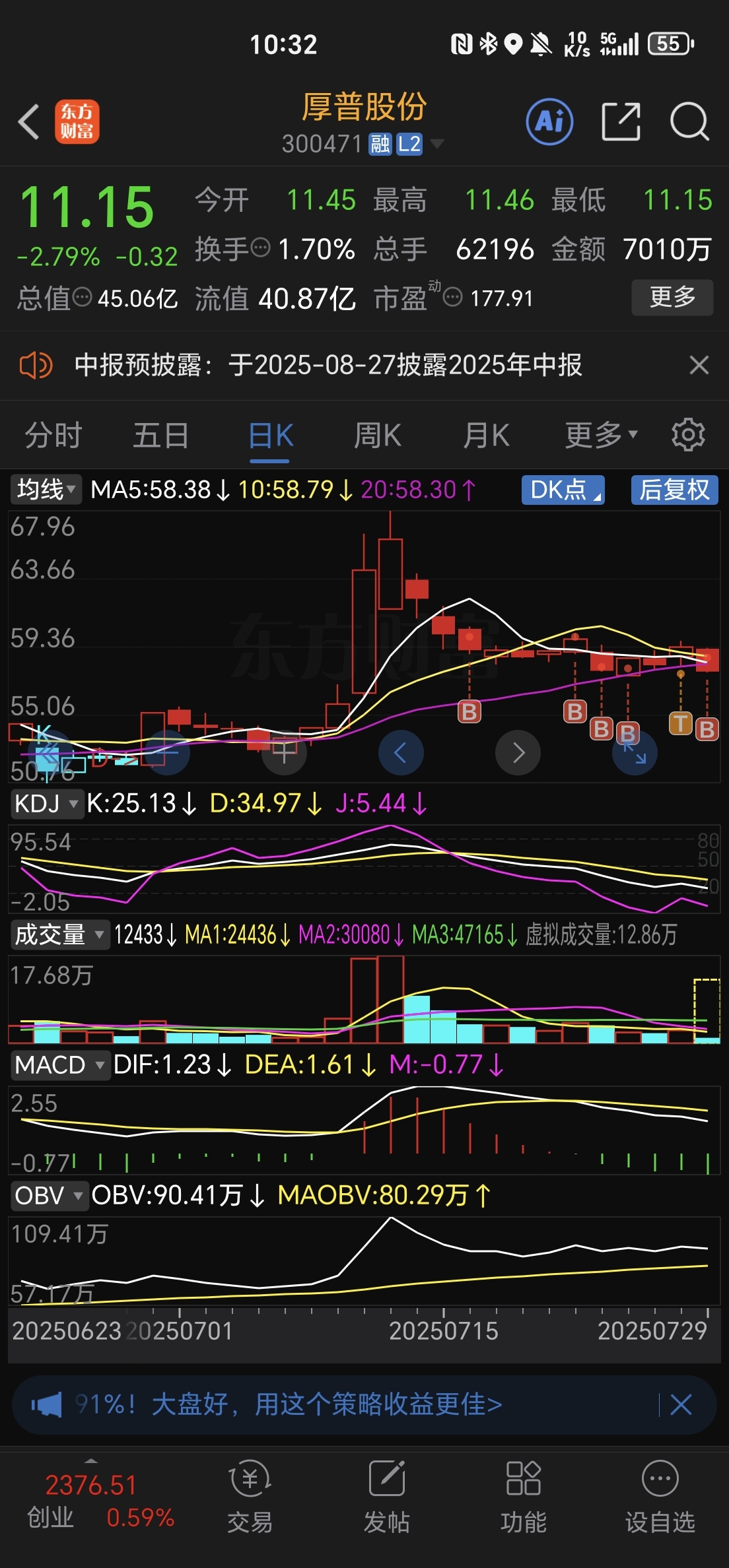Open the AI assistant icon

click(549, 121)
